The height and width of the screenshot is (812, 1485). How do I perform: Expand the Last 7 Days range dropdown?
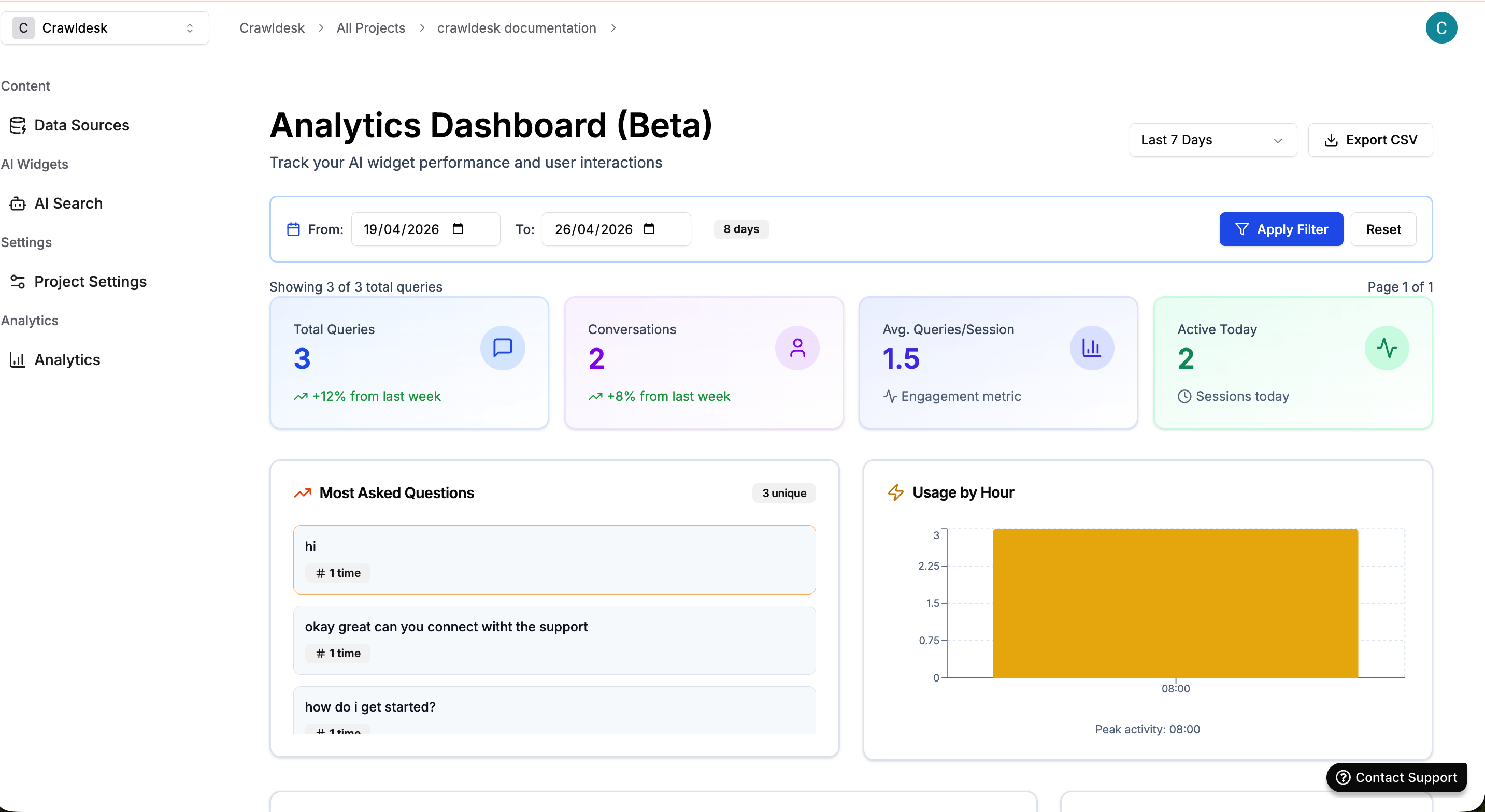(1212, 140)
